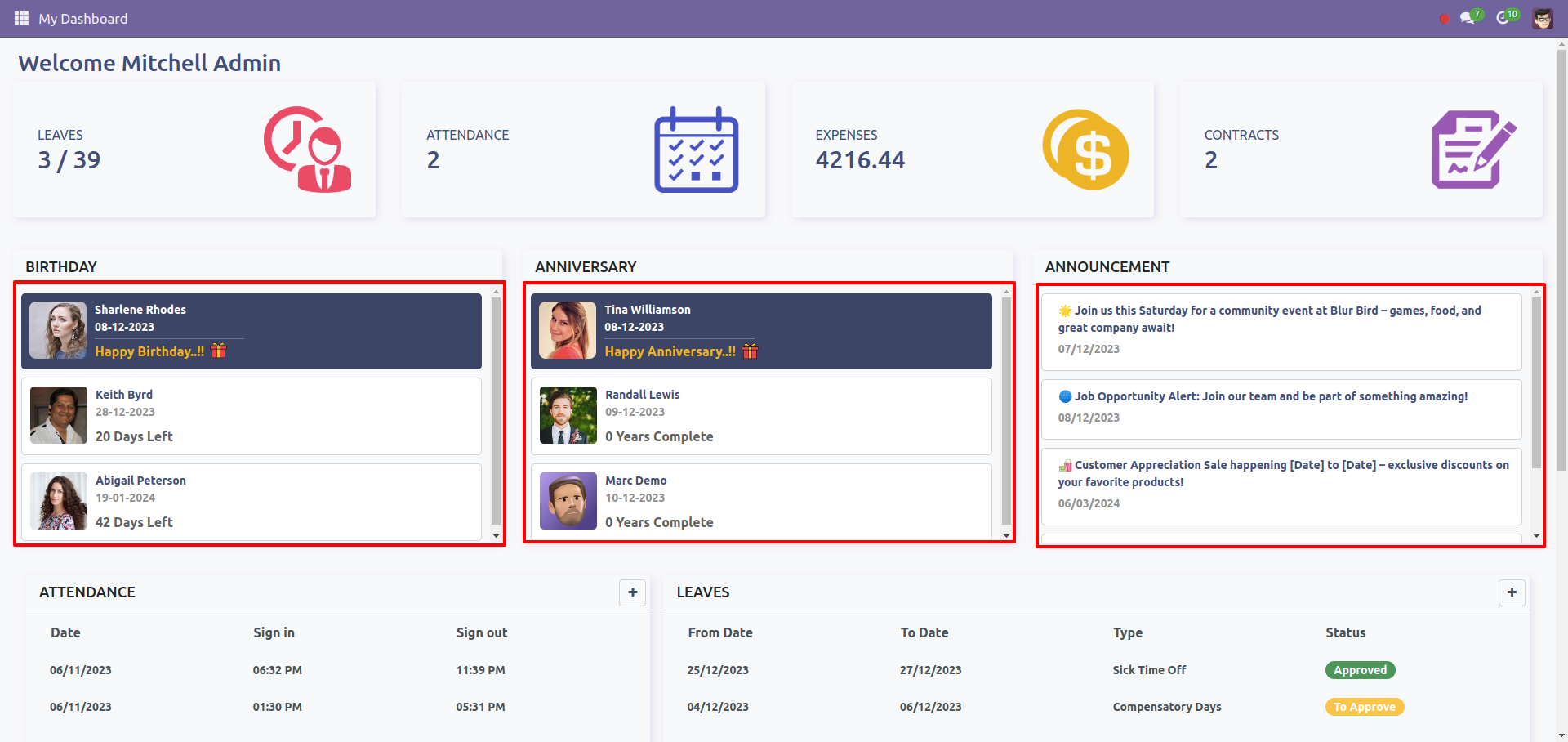The image size is (1568, 742).
Task: Click '20 Days Left' text
Action: (x=134, y=436)
